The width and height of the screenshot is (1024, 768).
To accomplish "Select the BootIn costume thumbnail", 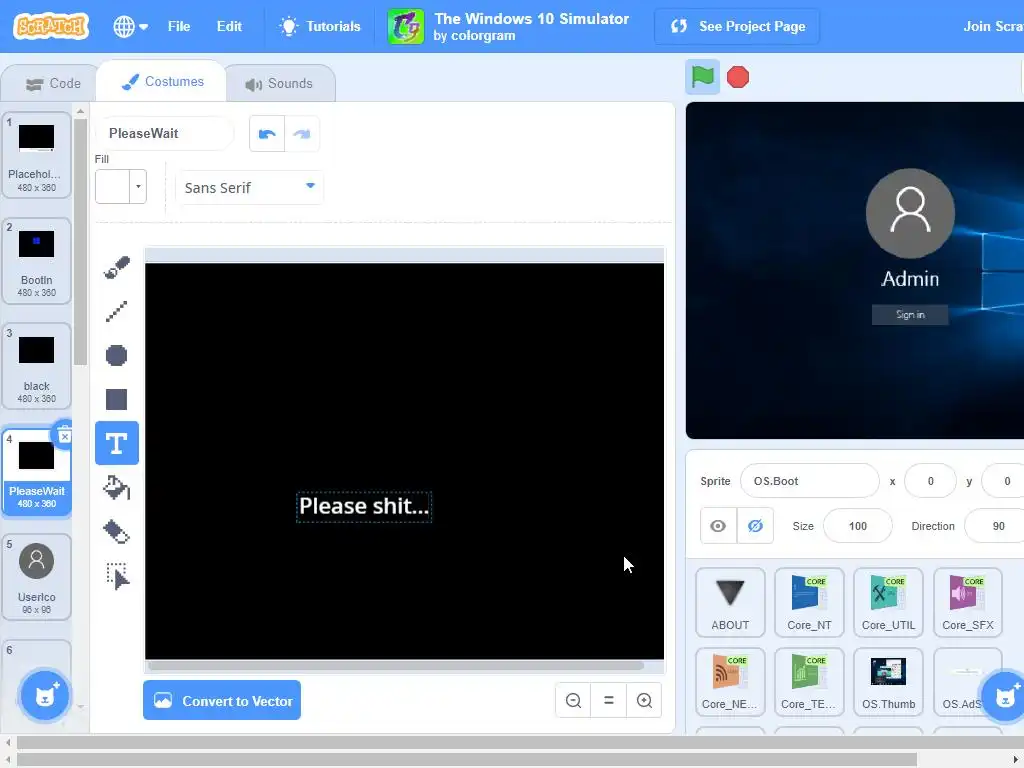I will point(37,261).
